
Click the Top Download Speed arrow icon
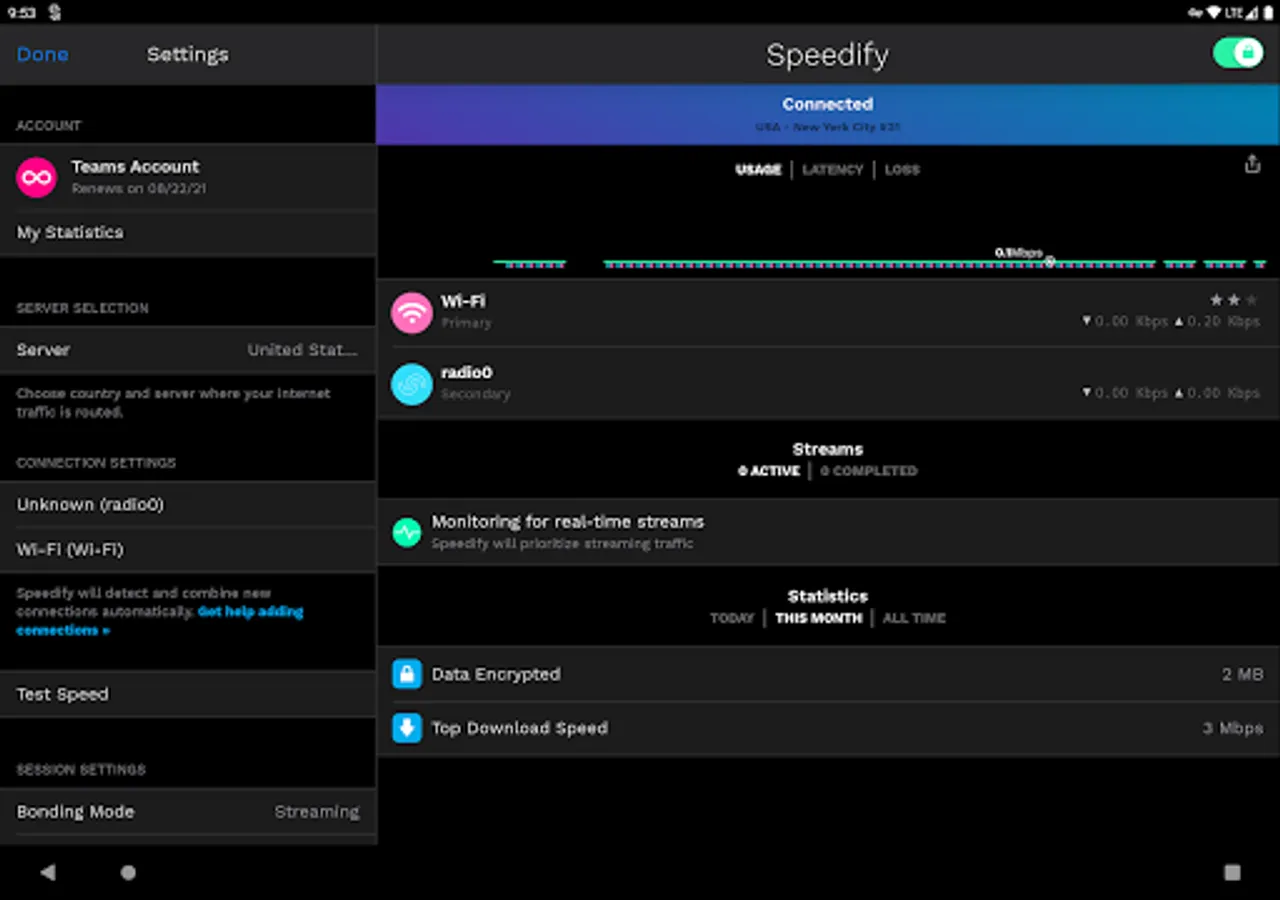pyautogui.click(x=406, y=728)
